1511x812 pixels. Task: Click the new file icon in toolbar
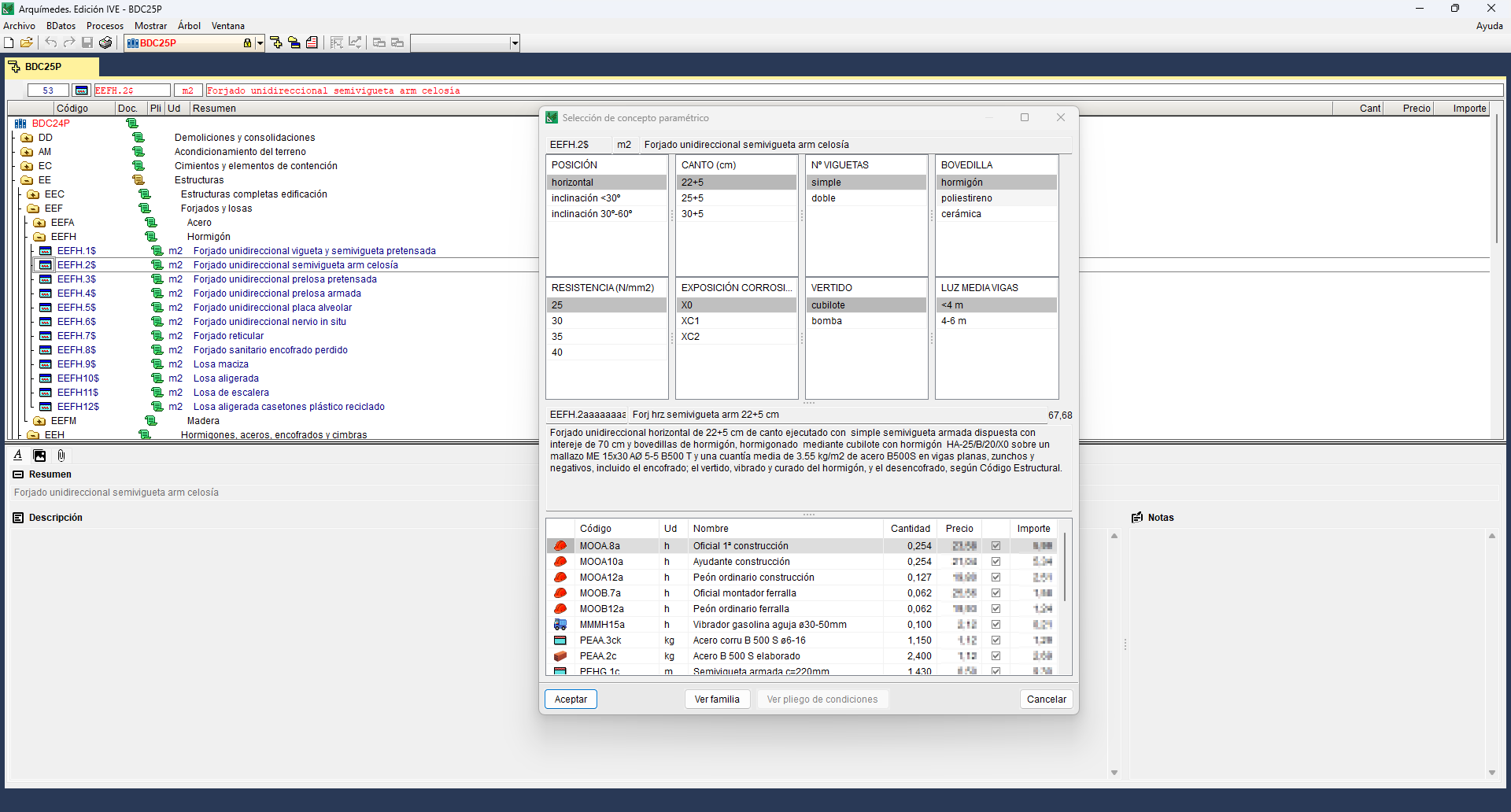9,42
